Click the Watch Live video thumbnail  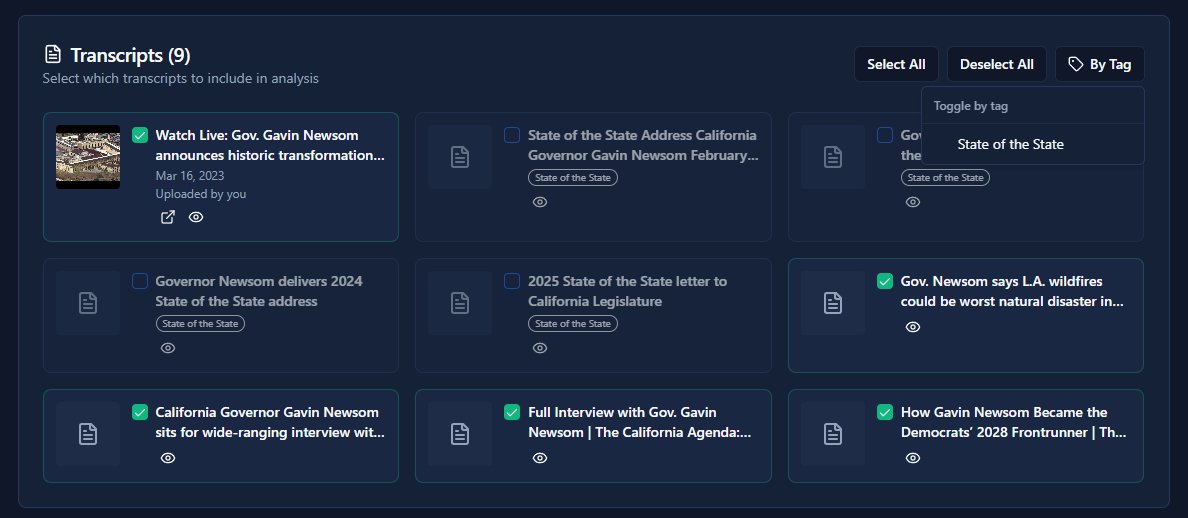point(88,157)
